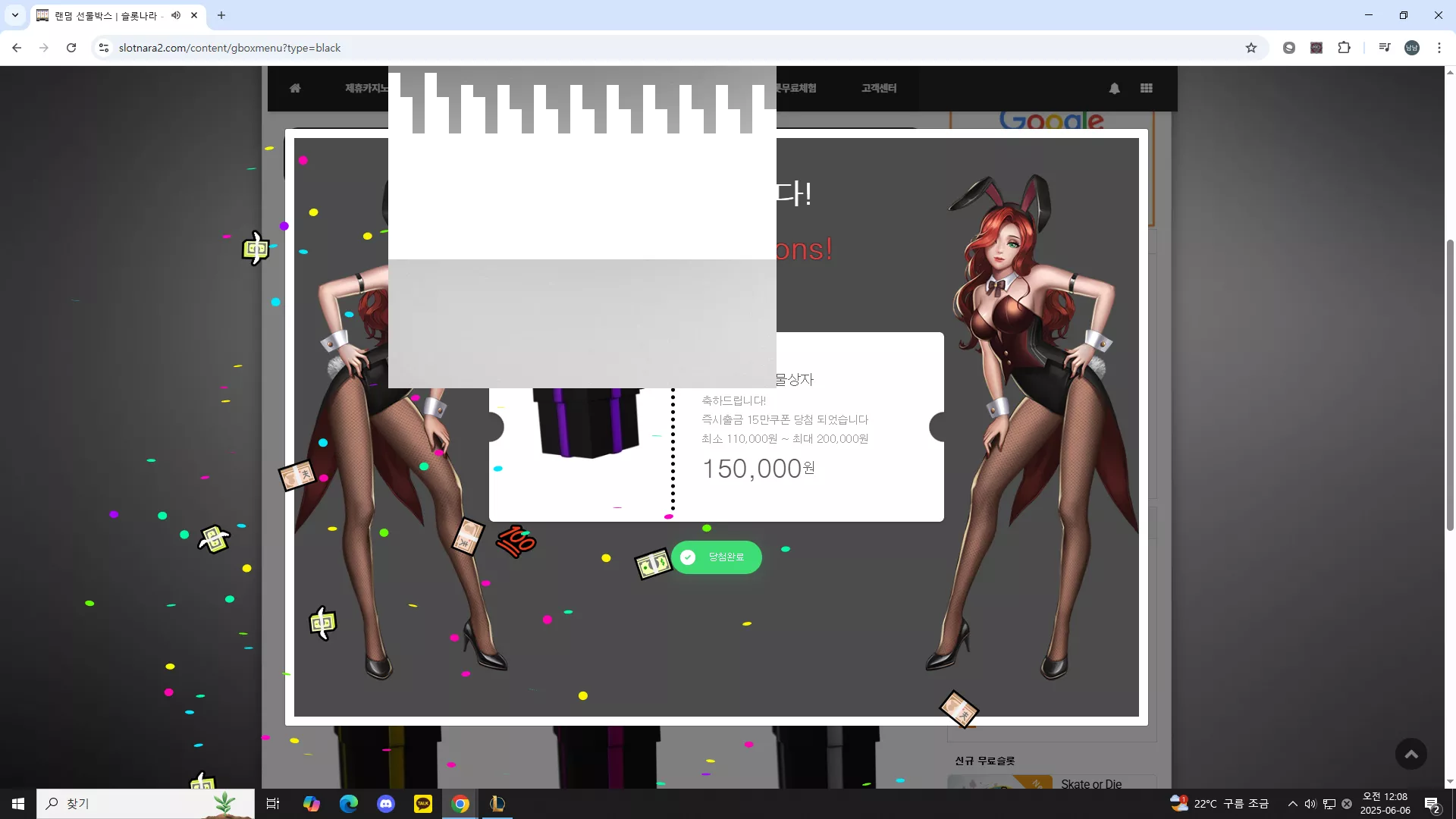Open the Chrome profile avatar
1456x819 pixels.
pyautogui.click(x=1412, y=48)
